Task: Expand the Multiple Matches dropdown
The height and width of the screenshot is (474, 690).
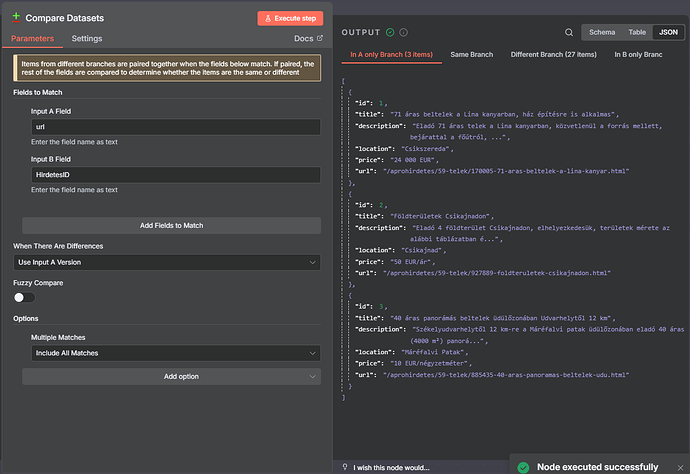Action: click(x=176, y=353)
